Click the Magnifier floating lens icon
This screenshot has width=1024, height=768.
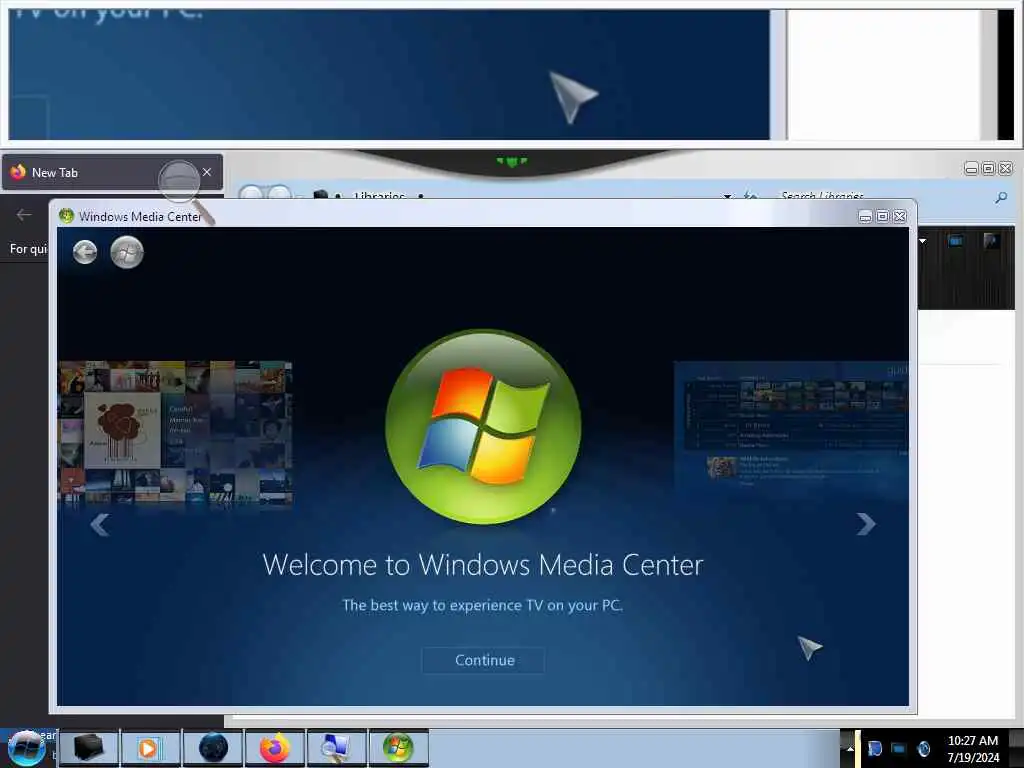pos(185,190)
